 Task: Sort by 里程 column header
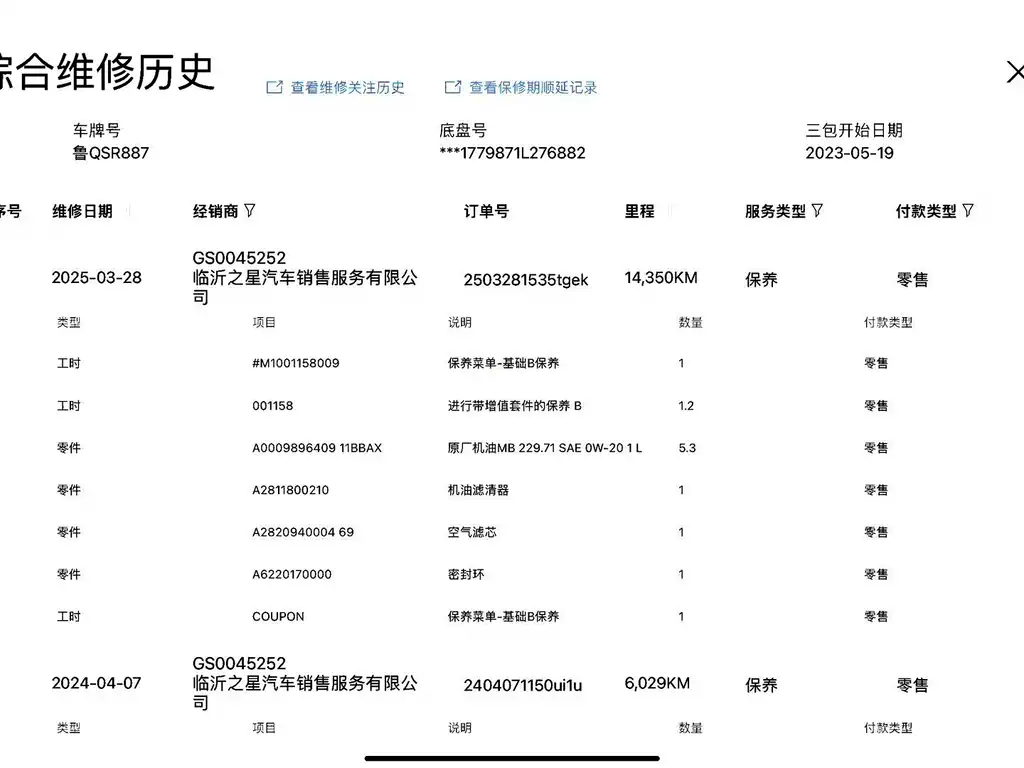click(x=640, y=212)
